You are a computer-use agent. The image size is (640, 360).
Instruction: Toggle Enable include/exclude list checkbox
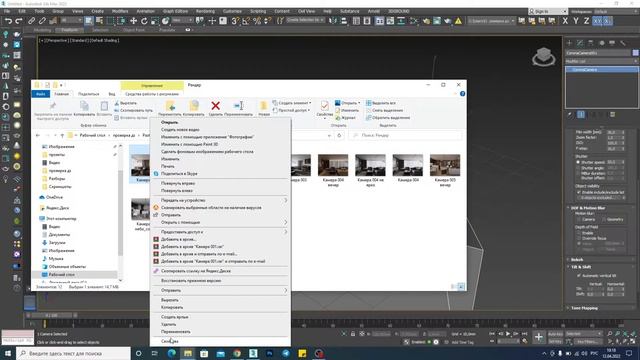(x=579, y=192)
